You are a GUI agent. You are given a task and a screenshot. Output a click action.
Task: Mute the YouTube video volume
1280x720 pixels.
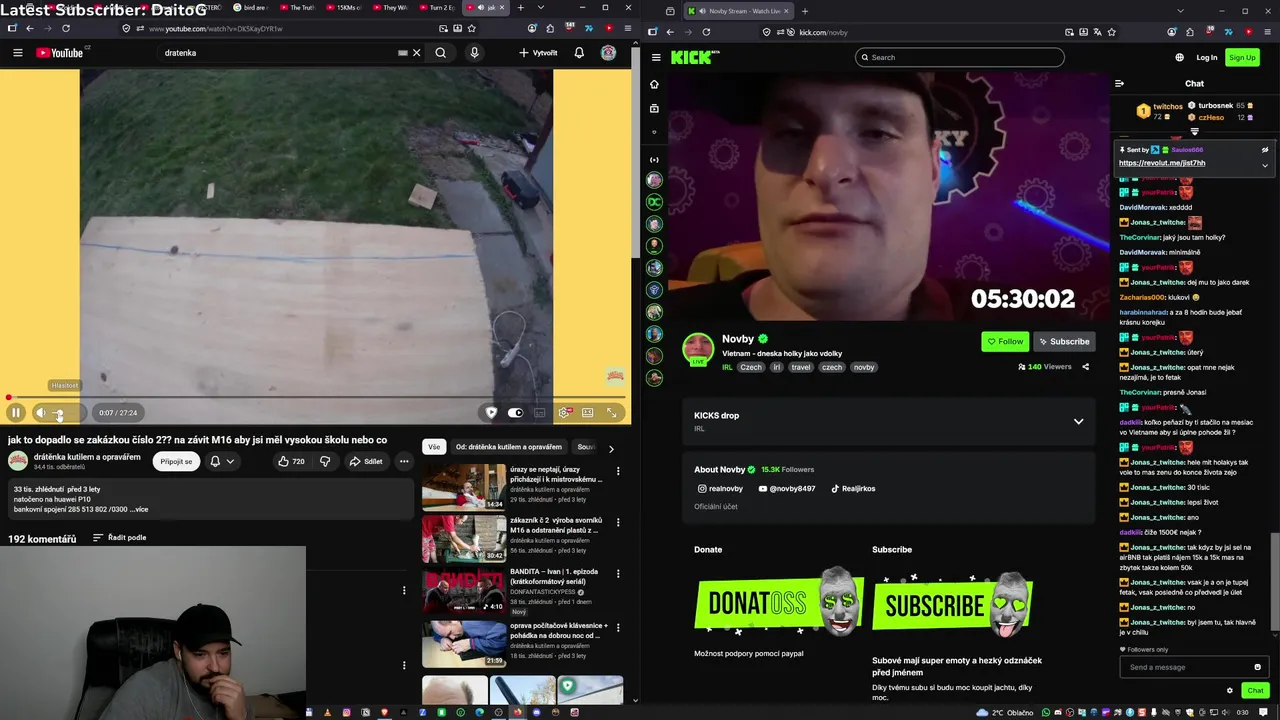tap(41, 412)
